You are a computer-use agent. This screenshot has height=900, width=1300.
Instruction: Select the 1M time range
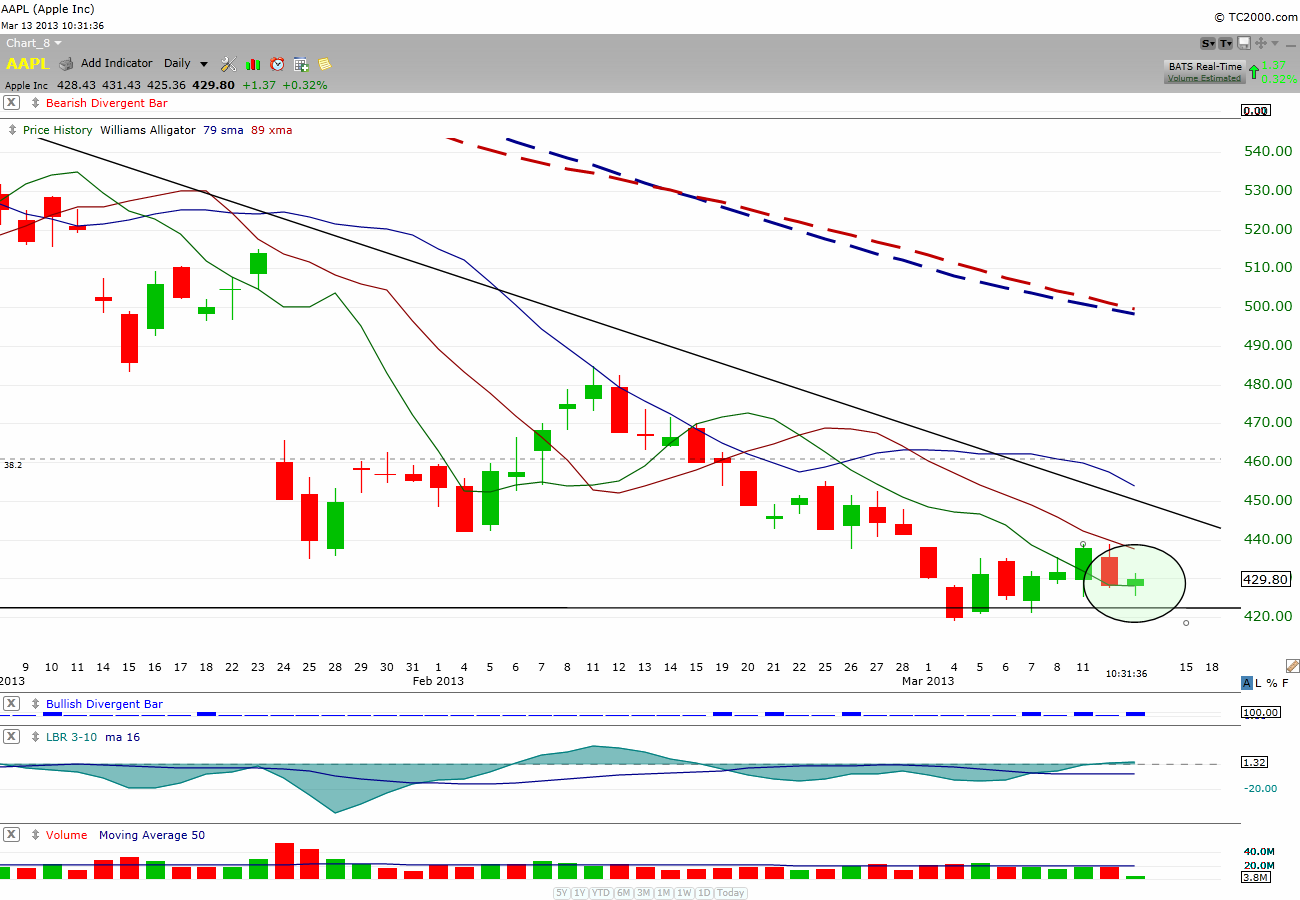point(663,893)
